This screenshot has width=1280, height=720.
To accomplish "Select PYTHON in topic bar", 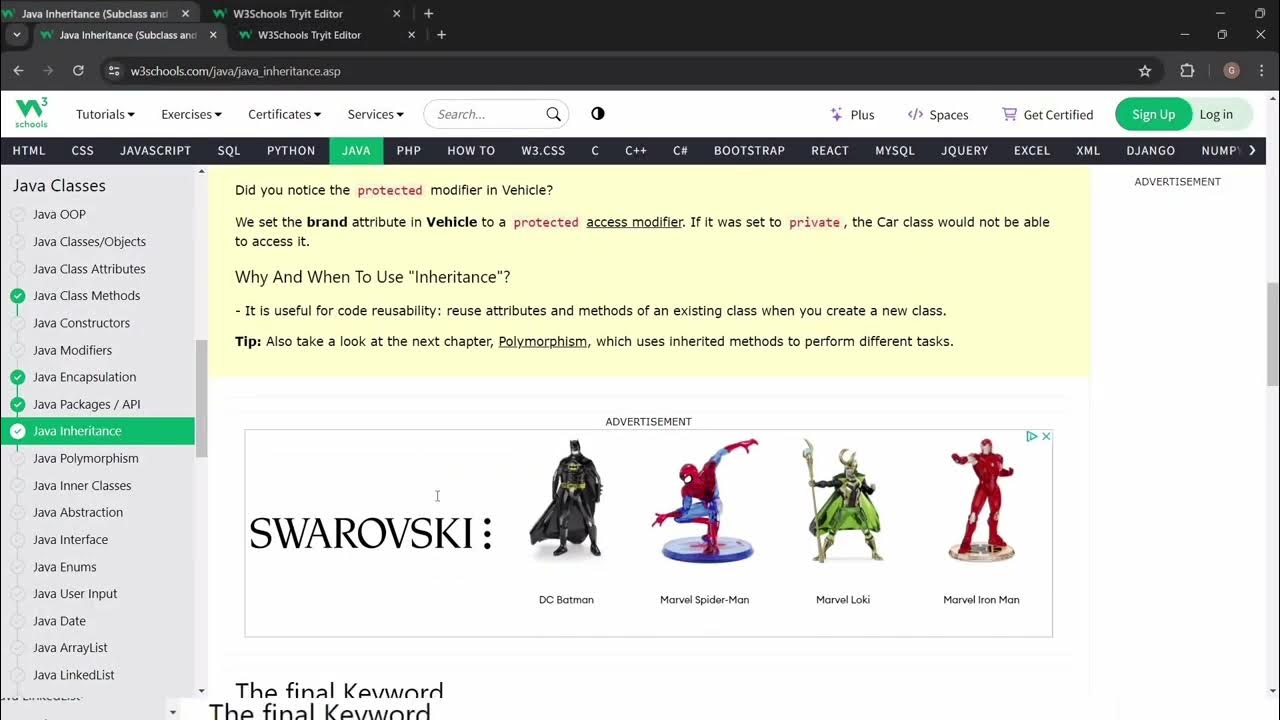I will tap(291, 150).
